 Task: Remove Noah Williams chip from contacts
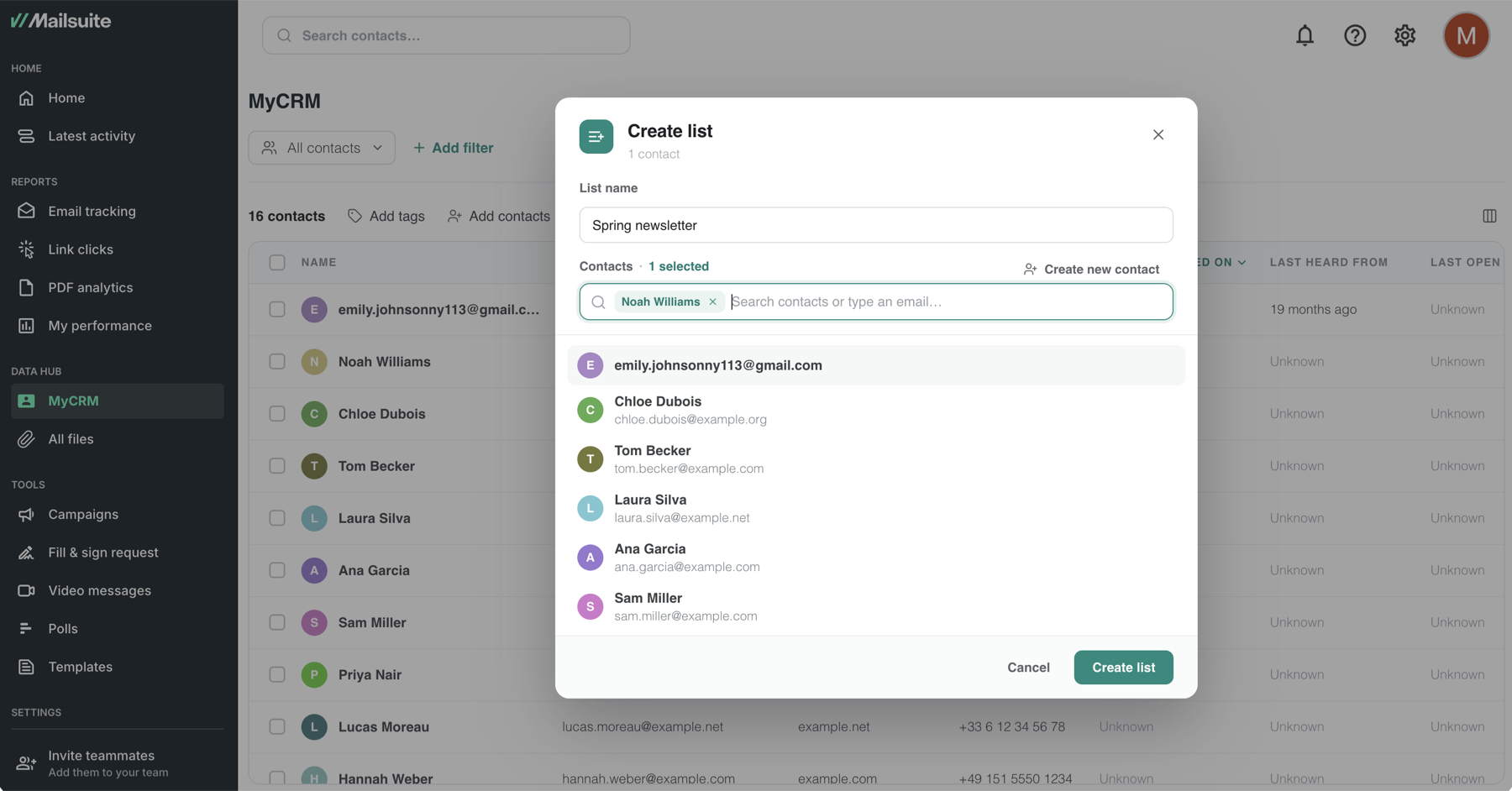point(712,301)
